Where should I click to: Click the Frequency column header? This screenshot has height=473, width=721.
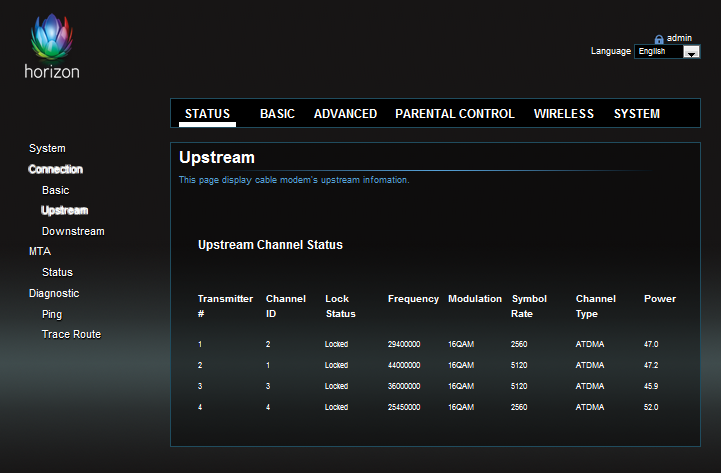click(x=413, y=299)
